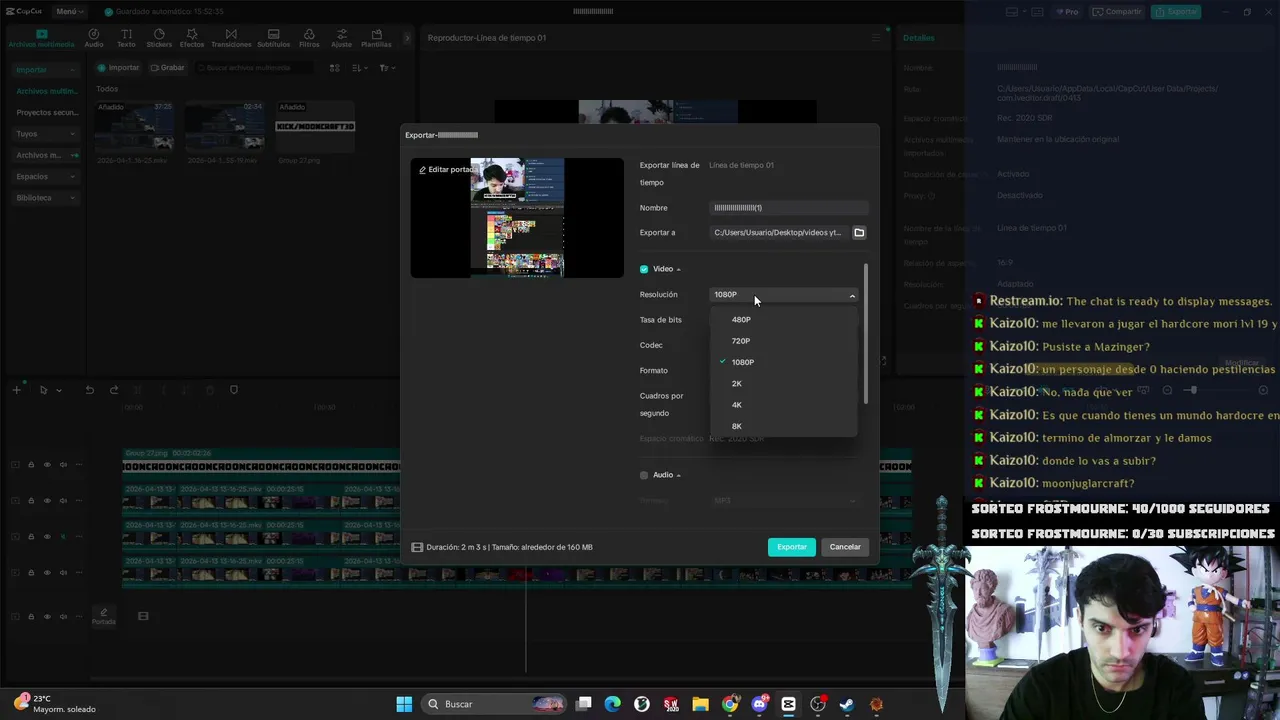Click the top Exportar button in CapCut header
The width and height of the screenshot is (1280, 720).
tap(1176, 12)
